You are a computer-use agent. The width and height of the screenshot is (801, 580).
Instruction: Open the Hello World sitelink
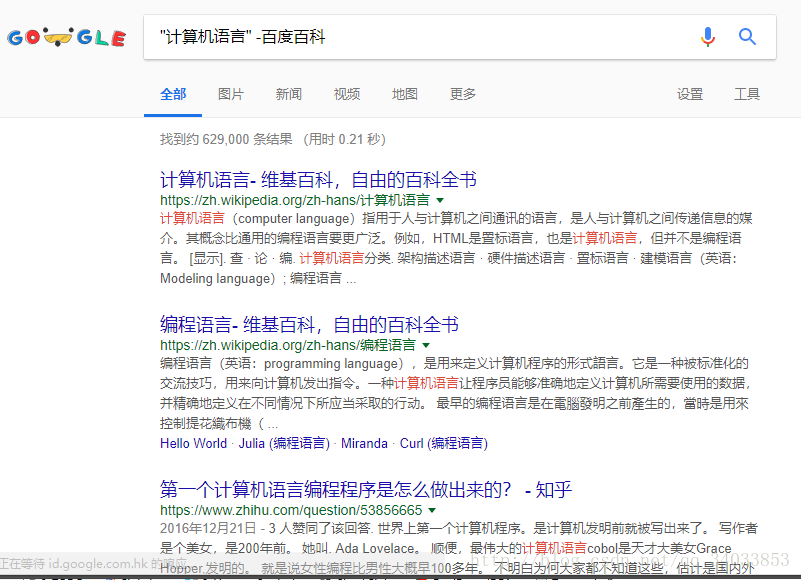pos(194,443)
